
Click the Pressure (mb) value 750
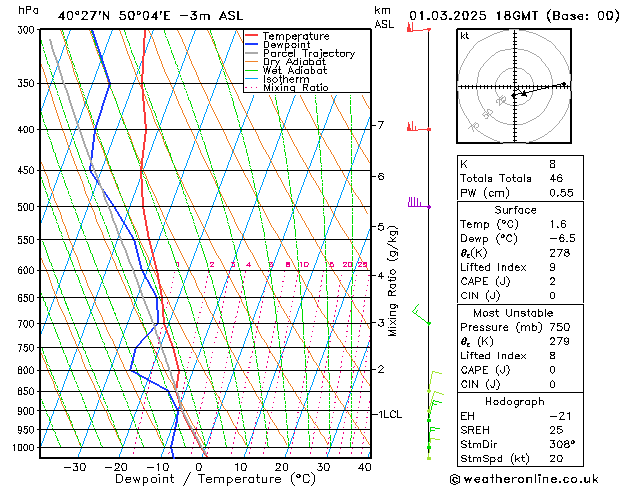pyautogui.click(x=560, y=327)
